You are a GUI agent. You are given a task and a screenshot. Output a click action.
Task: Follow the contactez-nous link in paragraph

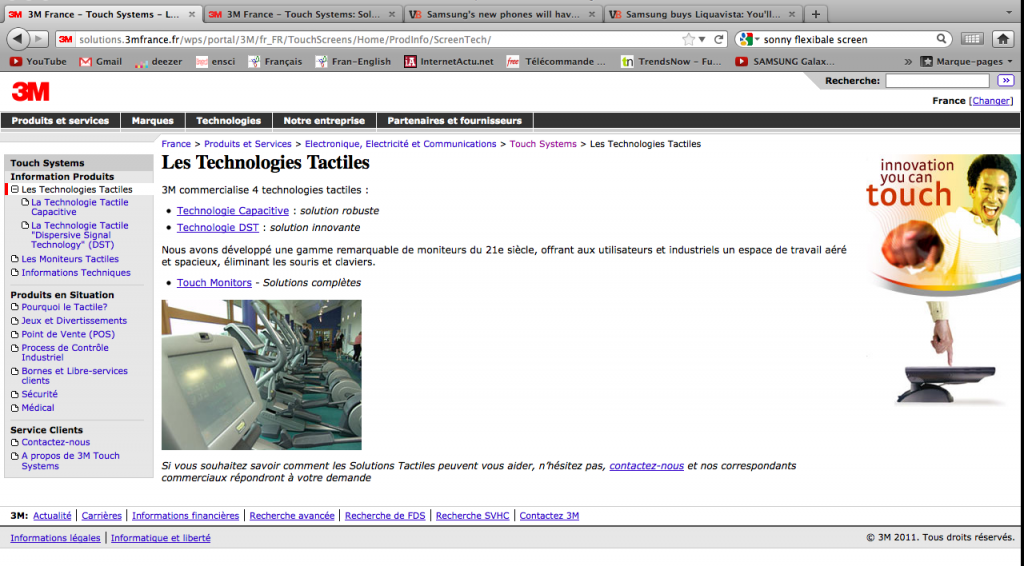click(x=647, y=465)
